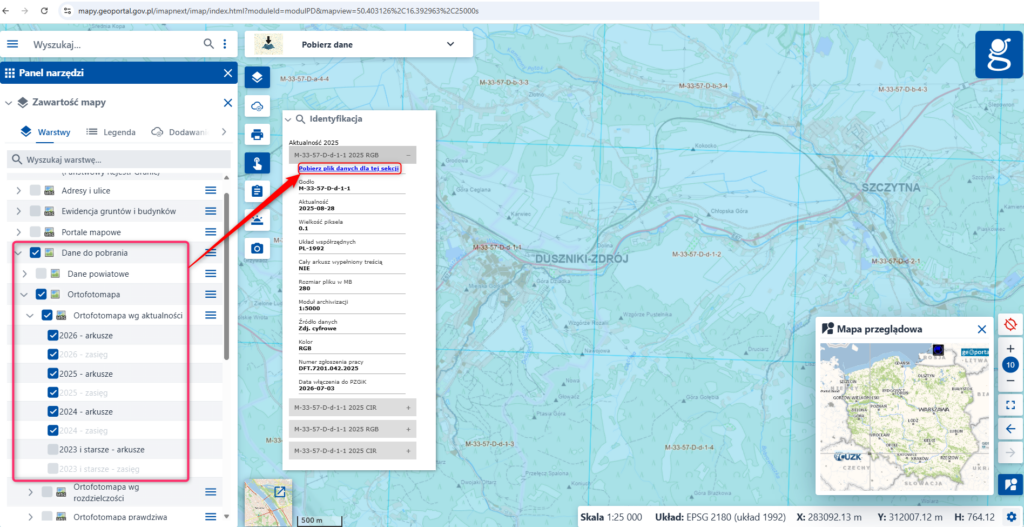Click the hamburger menu next to search
Viewport: 1024px width, 527px height.
12,44
